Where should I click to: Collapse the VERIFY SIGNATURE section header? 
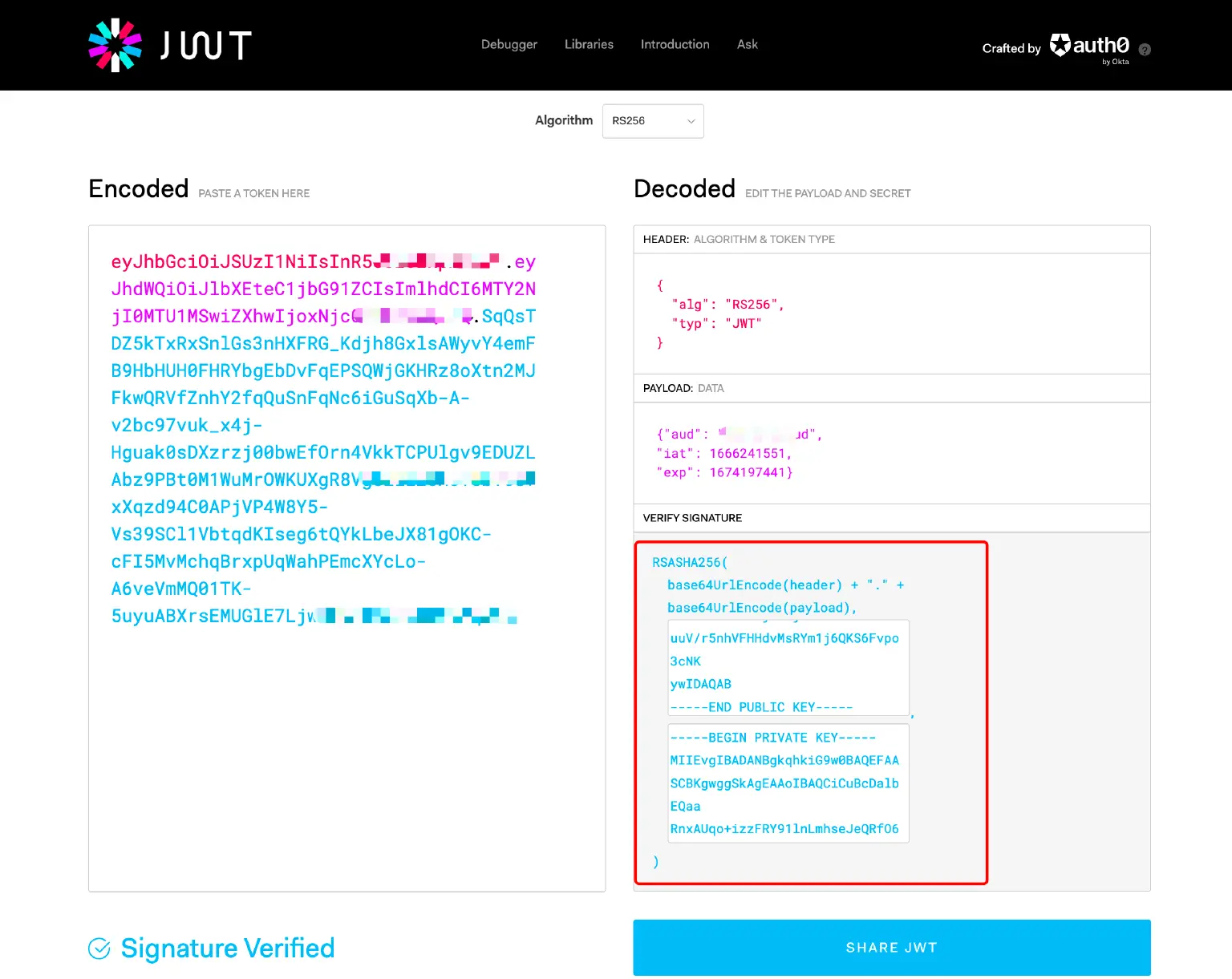(691, 518)
